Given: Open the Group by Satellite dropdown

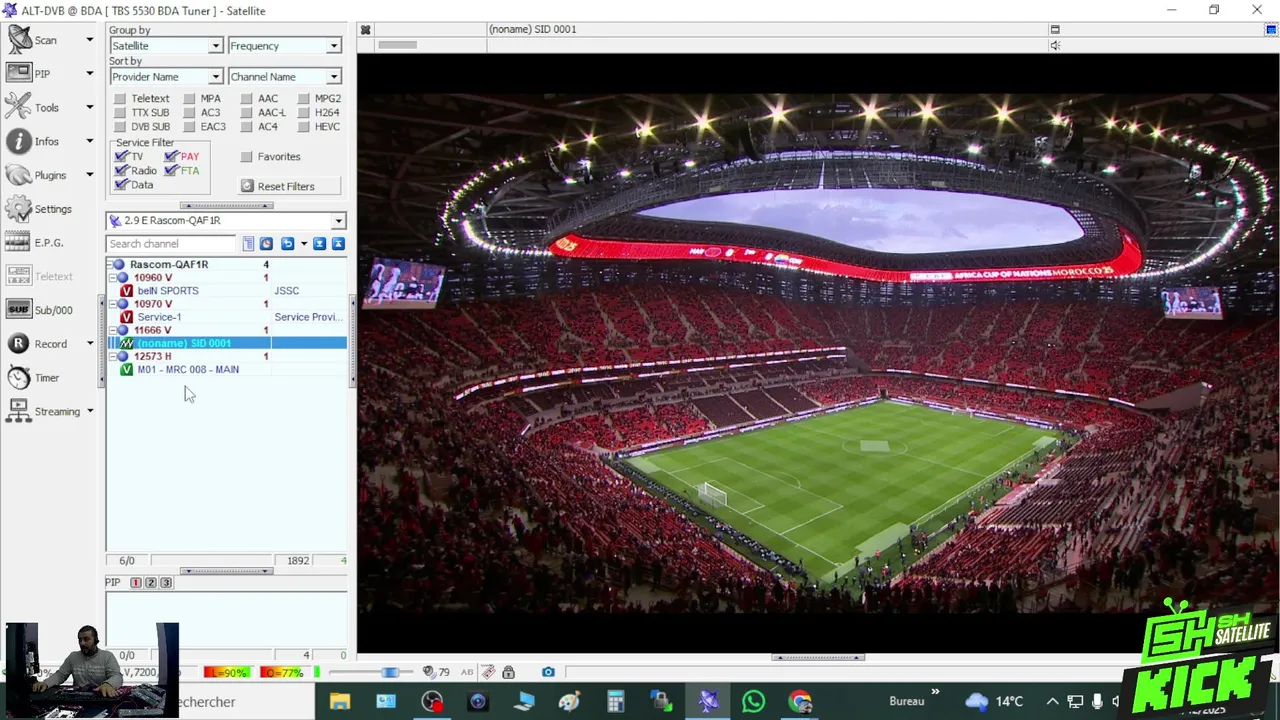Looking at the screenshot, I should pos(166,46).
